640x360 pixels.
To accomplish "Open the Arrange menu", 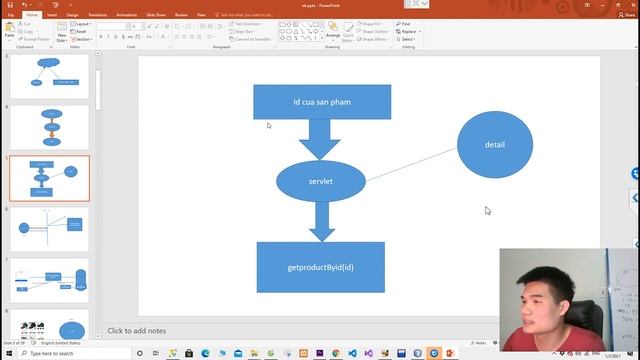I will pyautogui.click(x=333, y=31).
